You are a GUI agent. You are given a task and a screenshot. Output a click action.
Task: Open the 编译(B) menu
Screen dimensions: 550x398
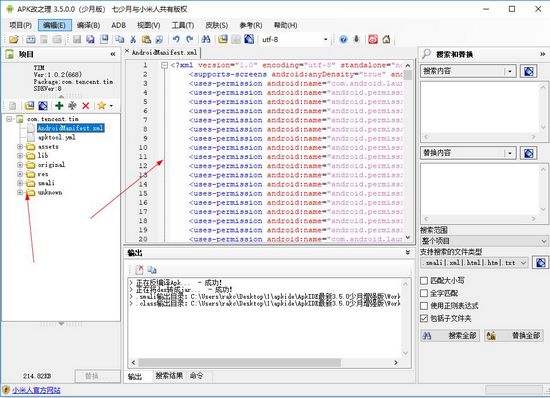[88, 25]
